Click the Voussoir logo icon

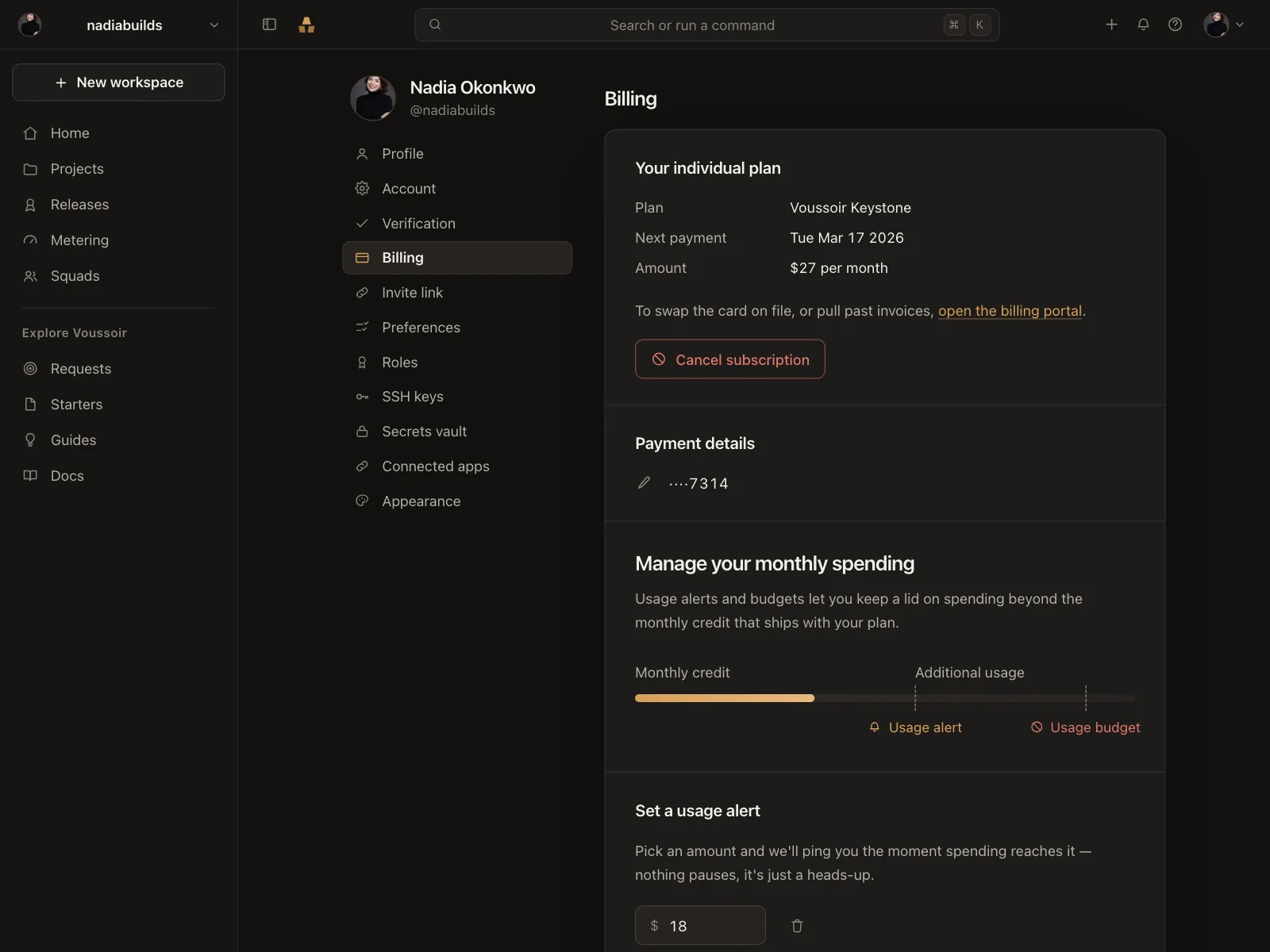306,25
